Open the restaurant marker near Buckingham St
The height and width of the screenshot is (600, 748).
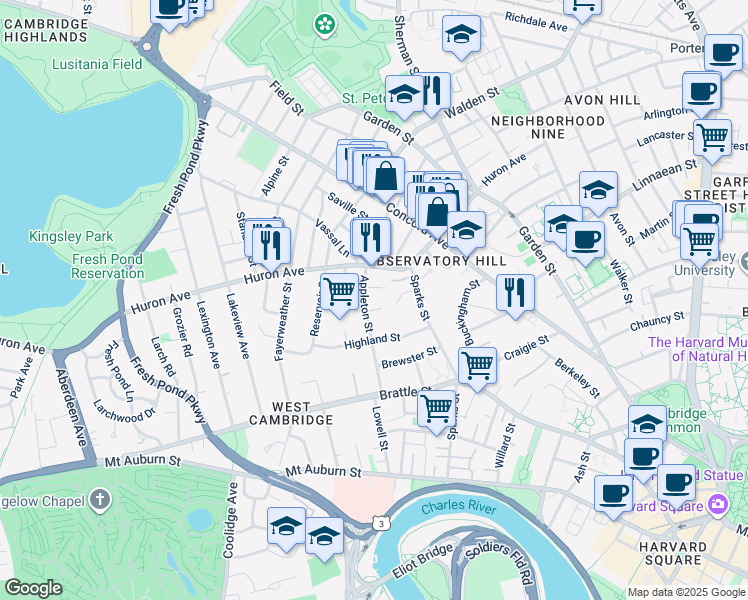pyautogui.click(x=515, y=293)
